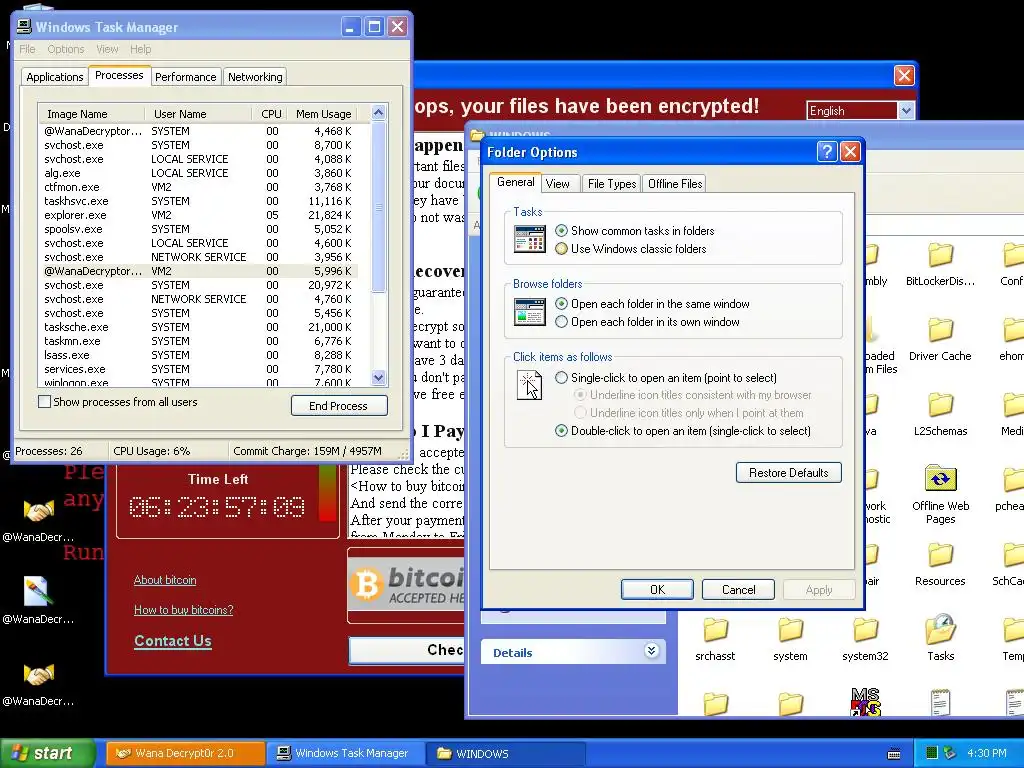Select the lsass.exe process row
Image resolution: width=1024 pixels, height=768 pixels.
pyautogui.click(x=199, y=355)
